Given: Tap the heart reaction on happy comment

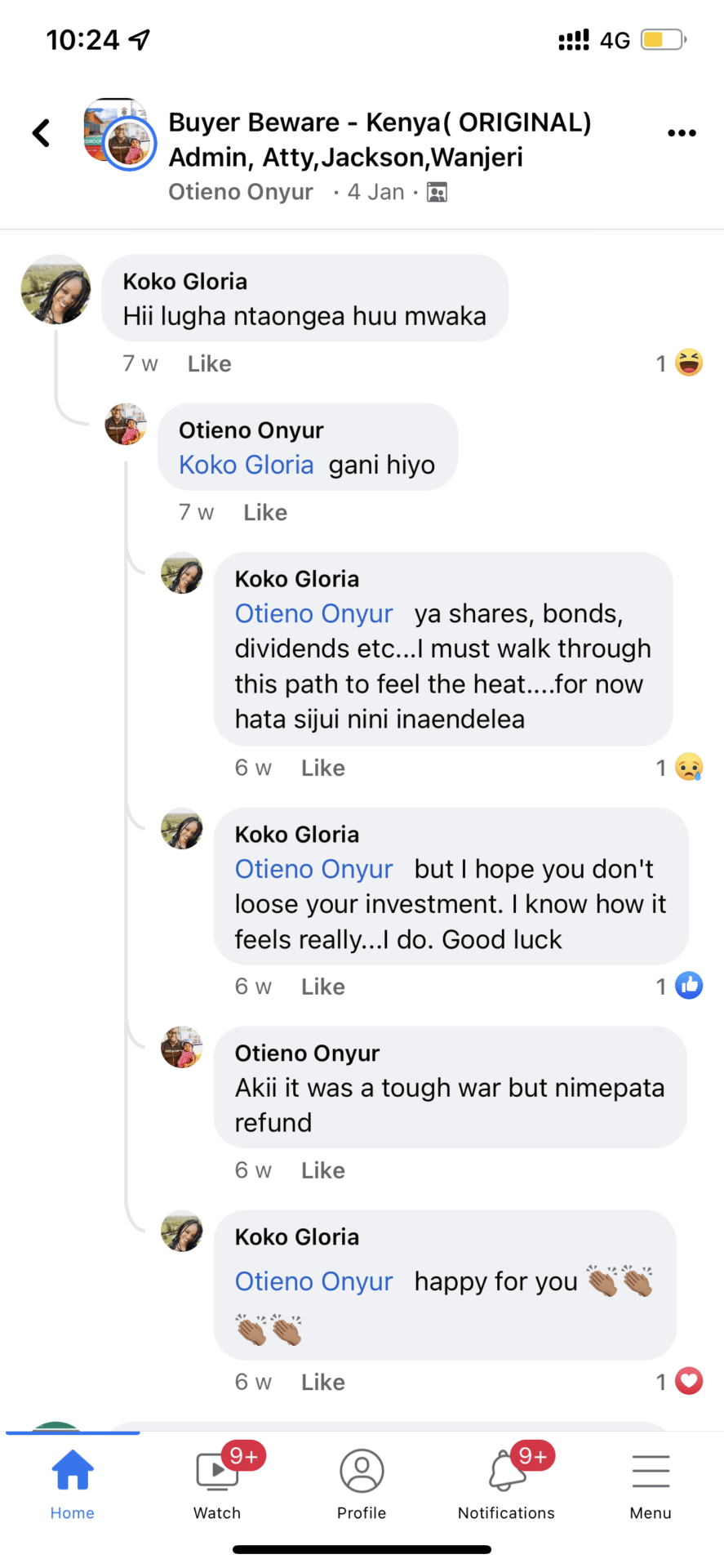Looking at the screenshot, I should tap(689, 1381).
